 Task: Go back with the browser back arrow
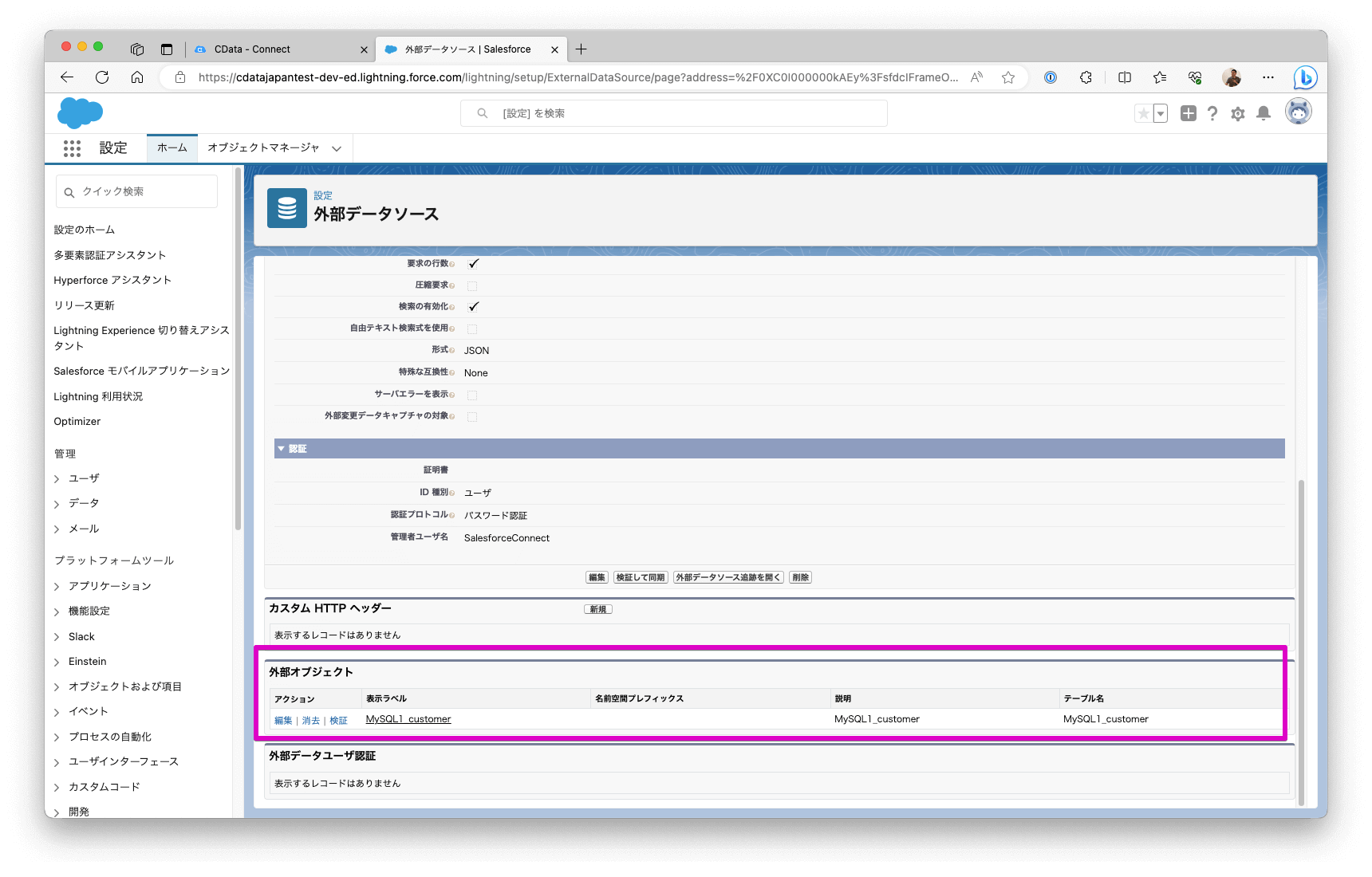[x=67, y=77]
